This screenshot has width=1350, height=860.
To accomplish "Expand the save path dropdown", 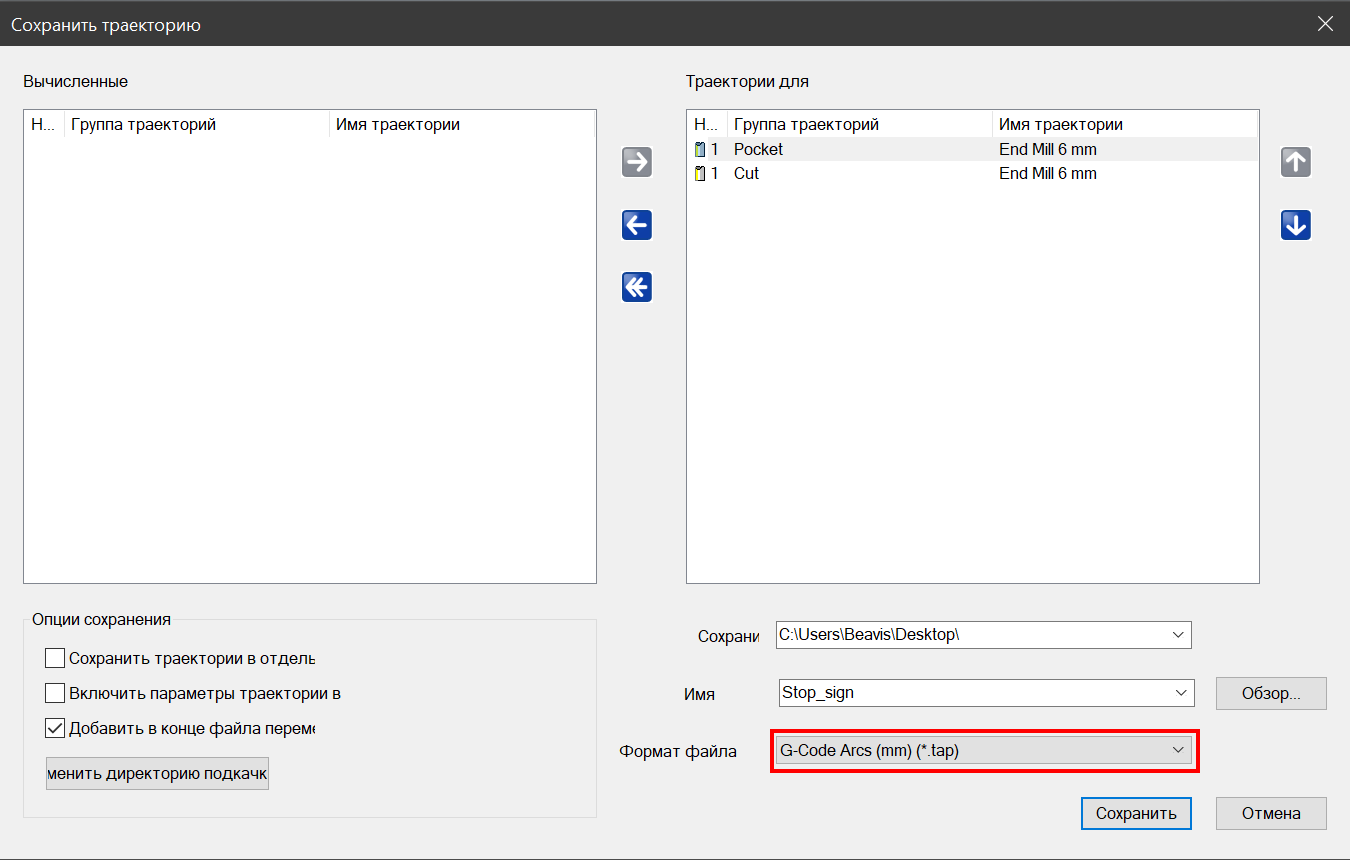I will 1178,635.
